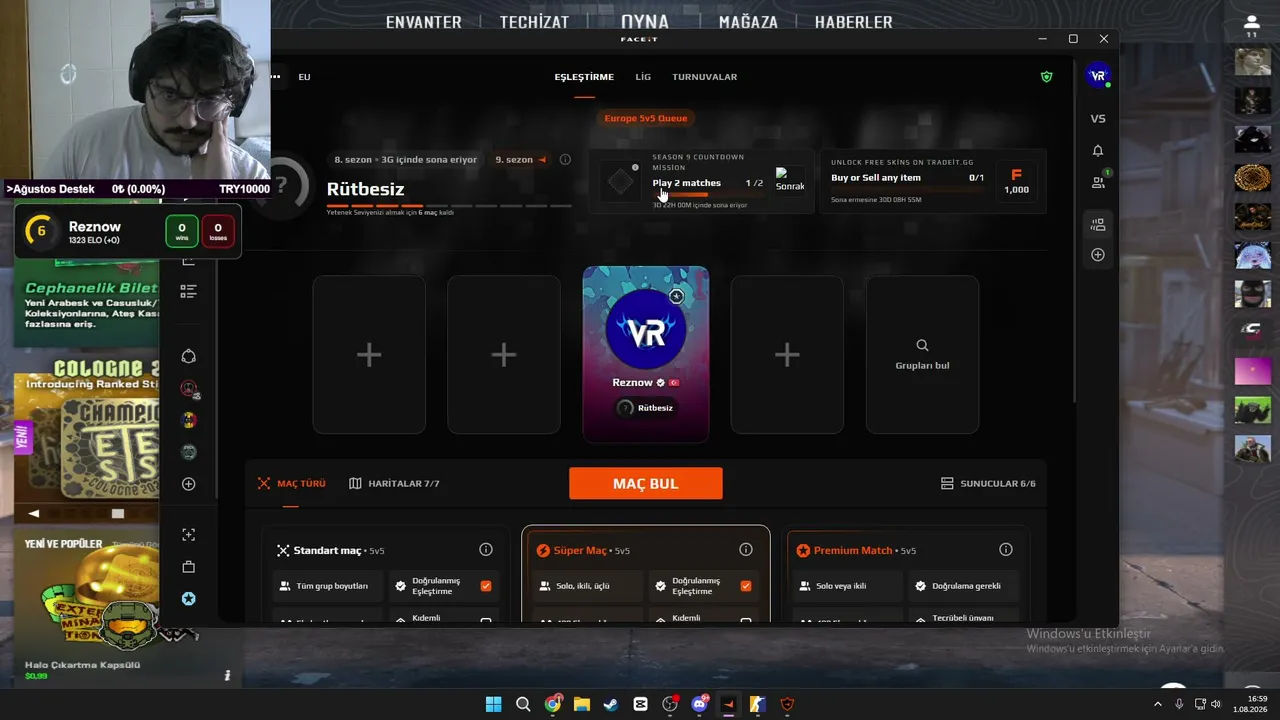Open the SUNUCULAR 6/6 server selector
This screenshot has width=1280, height=720.
point(988,484)
